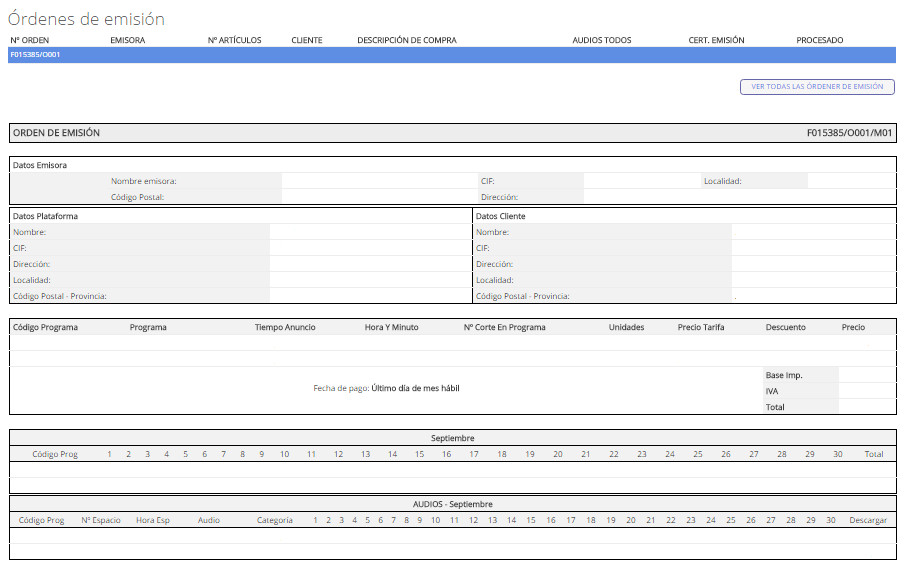
Task: Click the Audio column header beside Hora Esp
Action: [x=209, y=520]
